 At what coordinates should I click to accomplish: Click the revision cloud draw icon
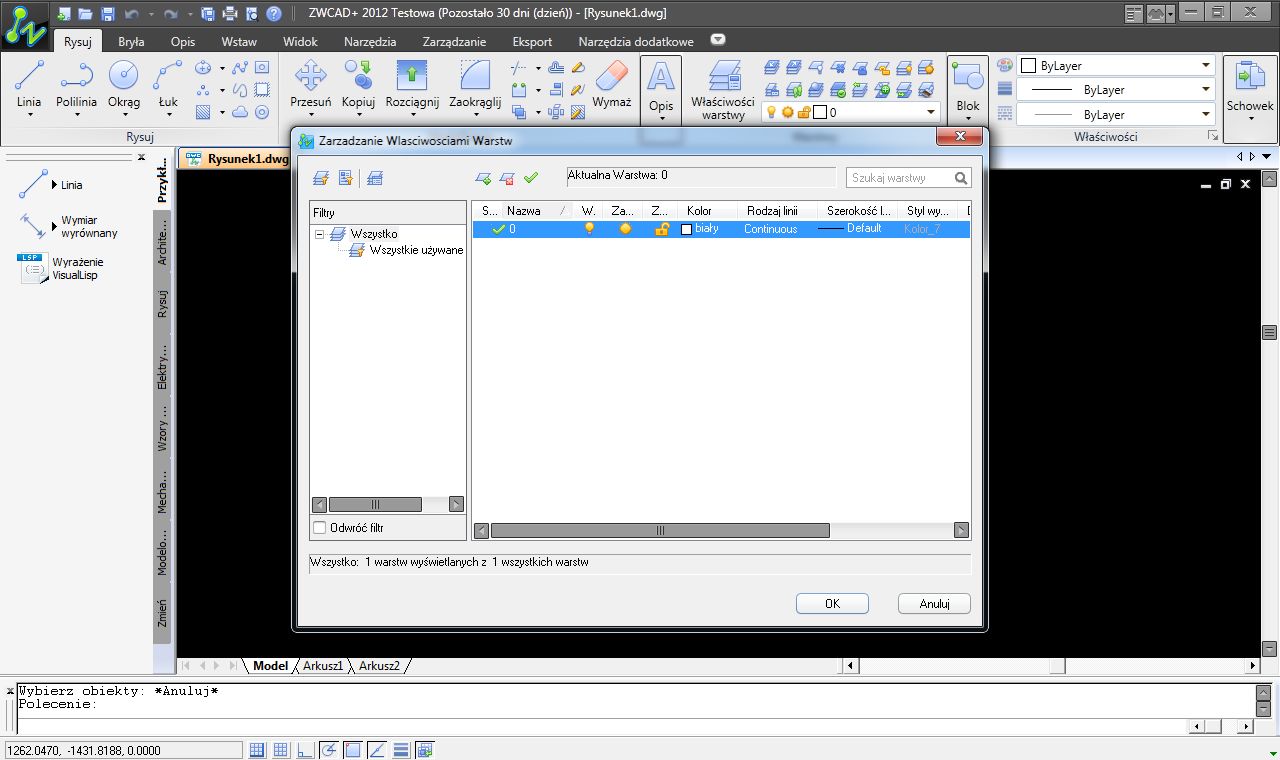click(x=240, y=112)
